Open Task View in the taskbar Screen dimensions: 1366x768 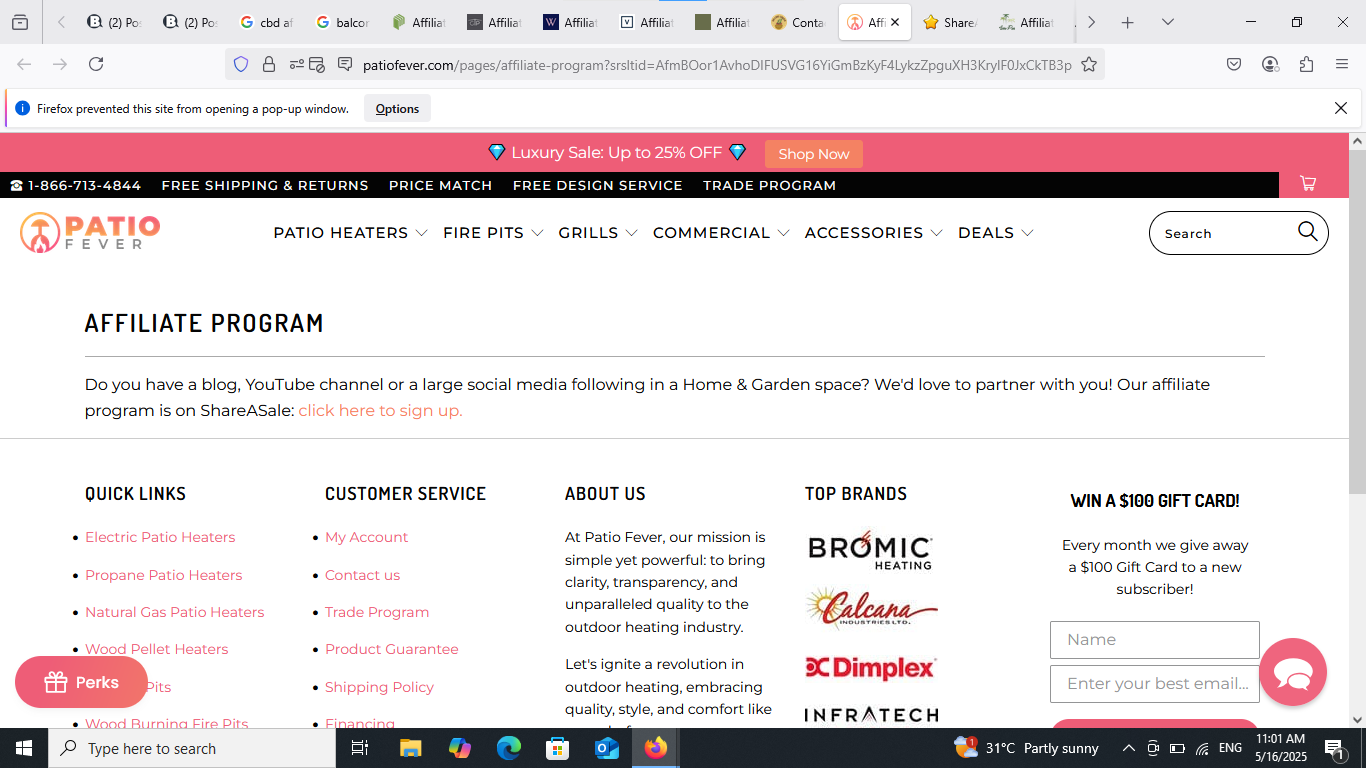360,748
